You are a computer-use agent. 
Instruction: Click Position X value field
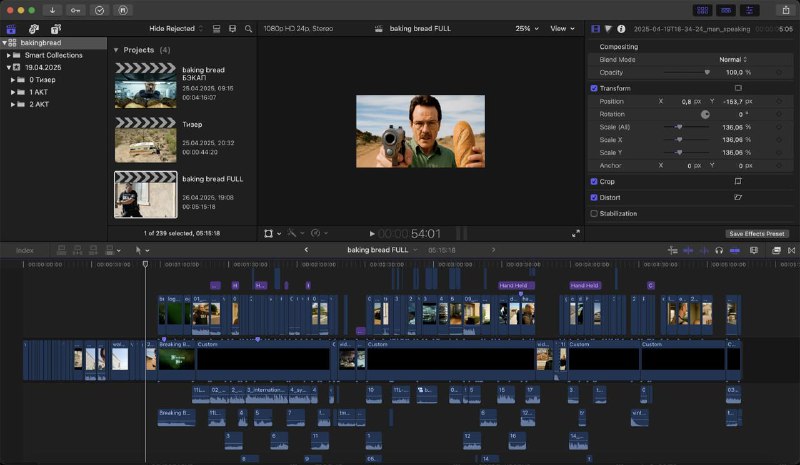pos(686,102)
